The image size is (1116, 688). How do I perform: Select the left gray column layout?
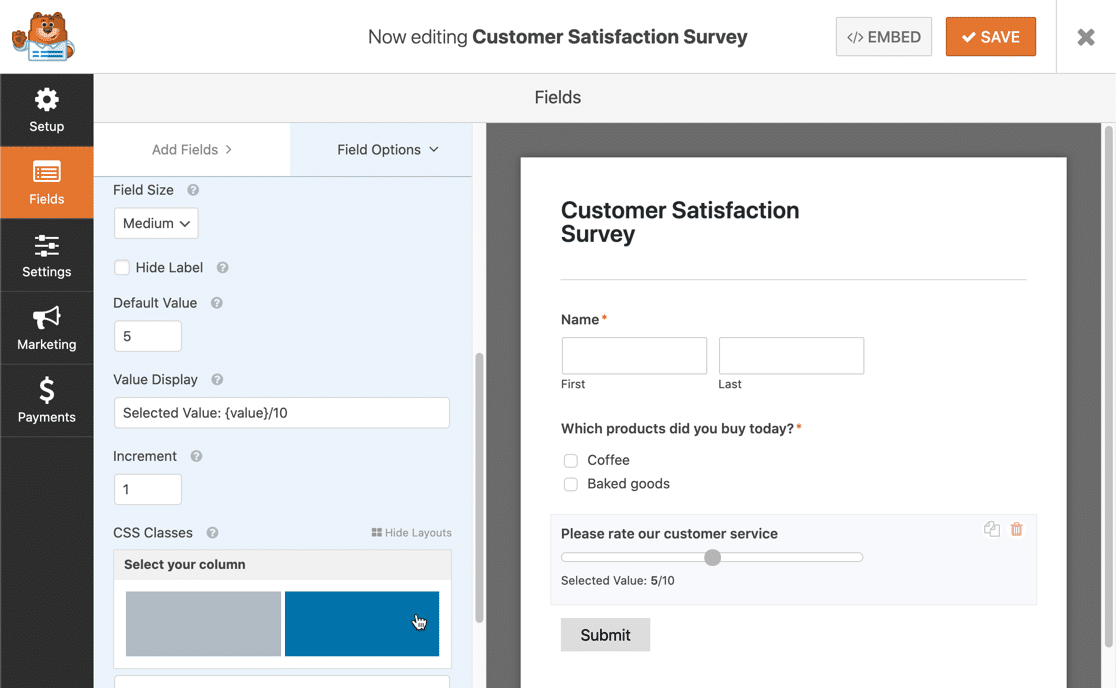click(203, 624)
